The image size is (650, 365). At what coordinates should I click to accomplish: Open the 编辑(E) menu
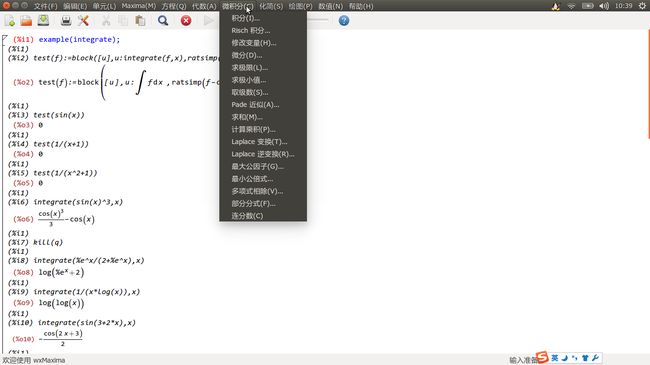pos(75,6)
